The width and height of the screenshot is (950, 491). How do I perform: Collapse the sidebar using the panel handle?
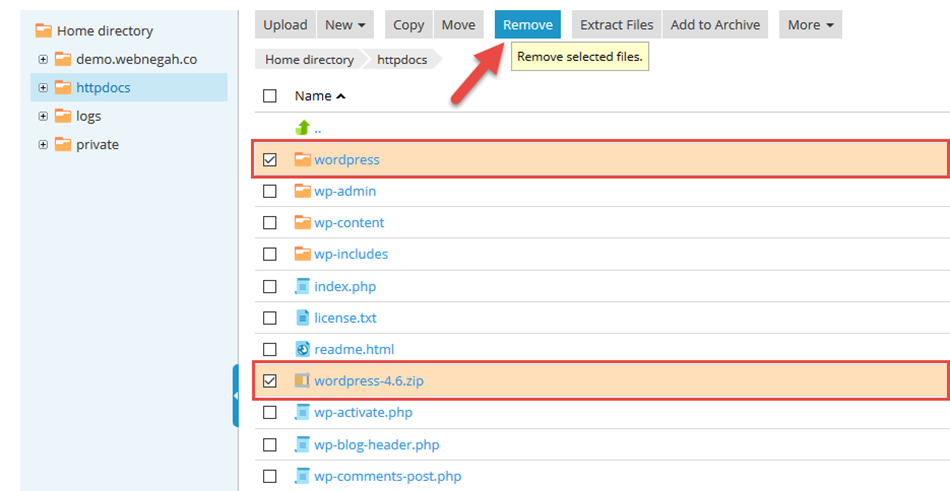click(235, 396)
